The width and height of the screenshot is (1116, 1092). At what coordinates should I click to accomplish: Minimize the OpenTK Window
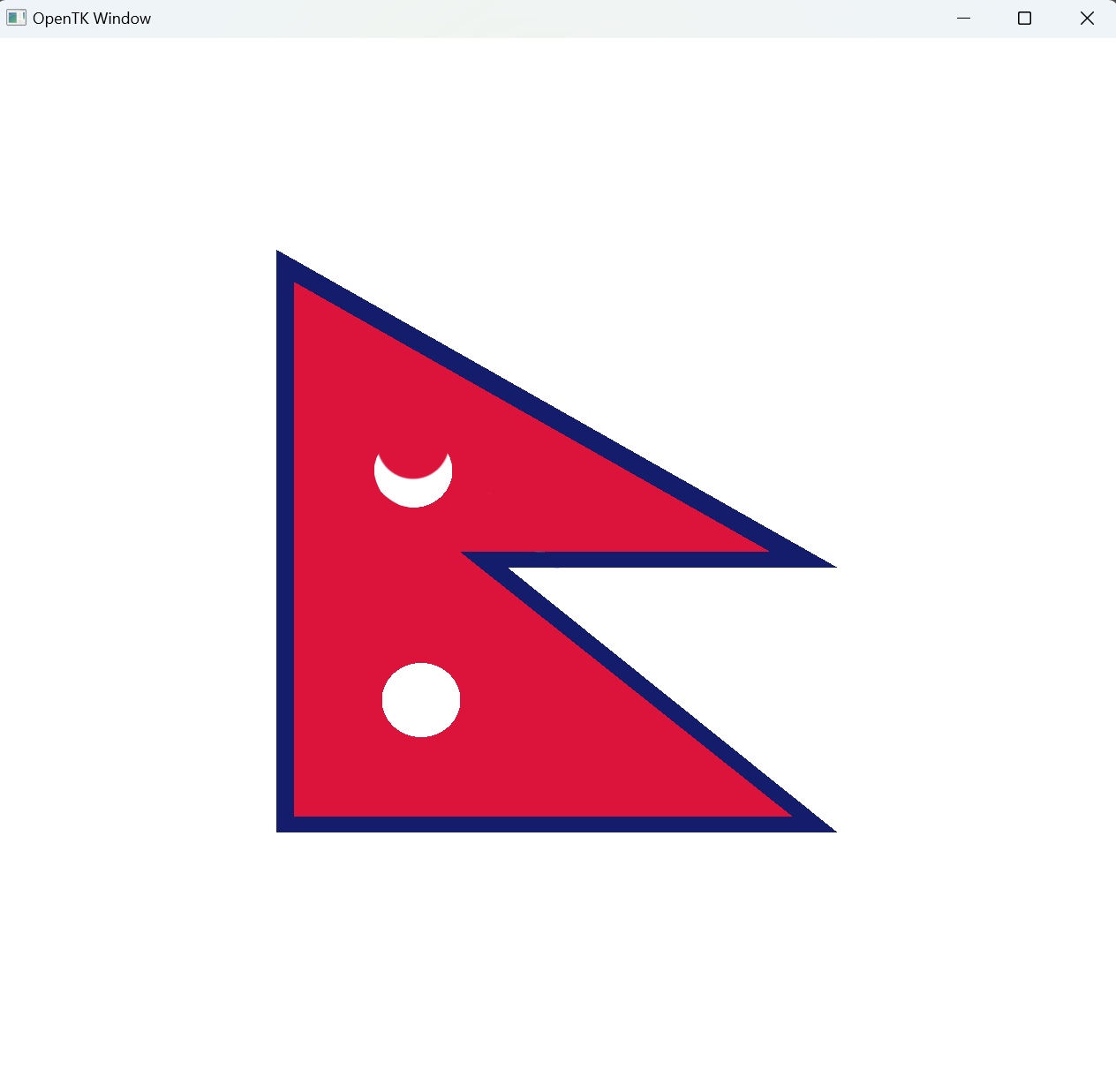(x=962, y=18)
